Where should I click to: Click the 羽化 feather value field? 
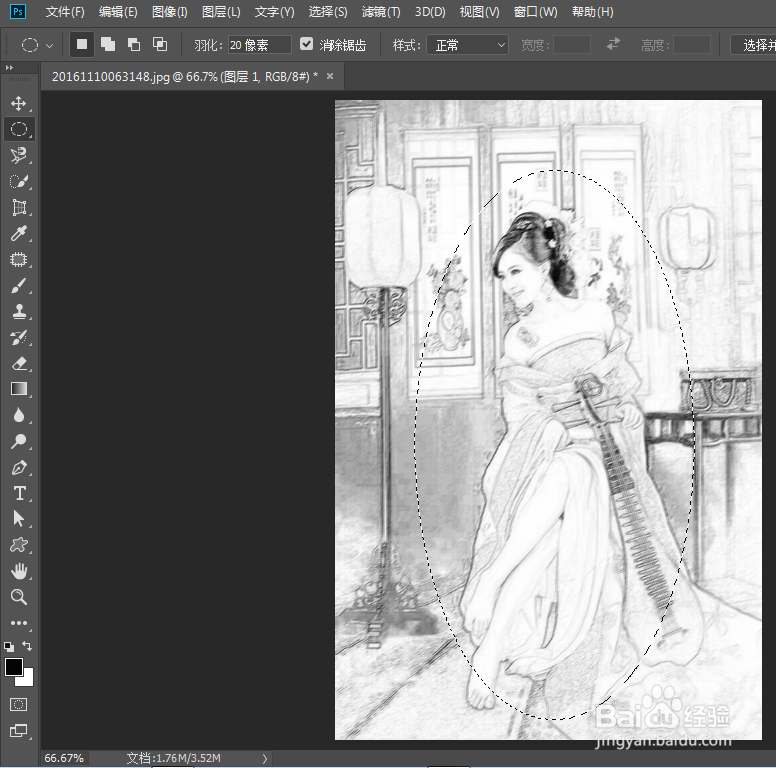(259, 45)
